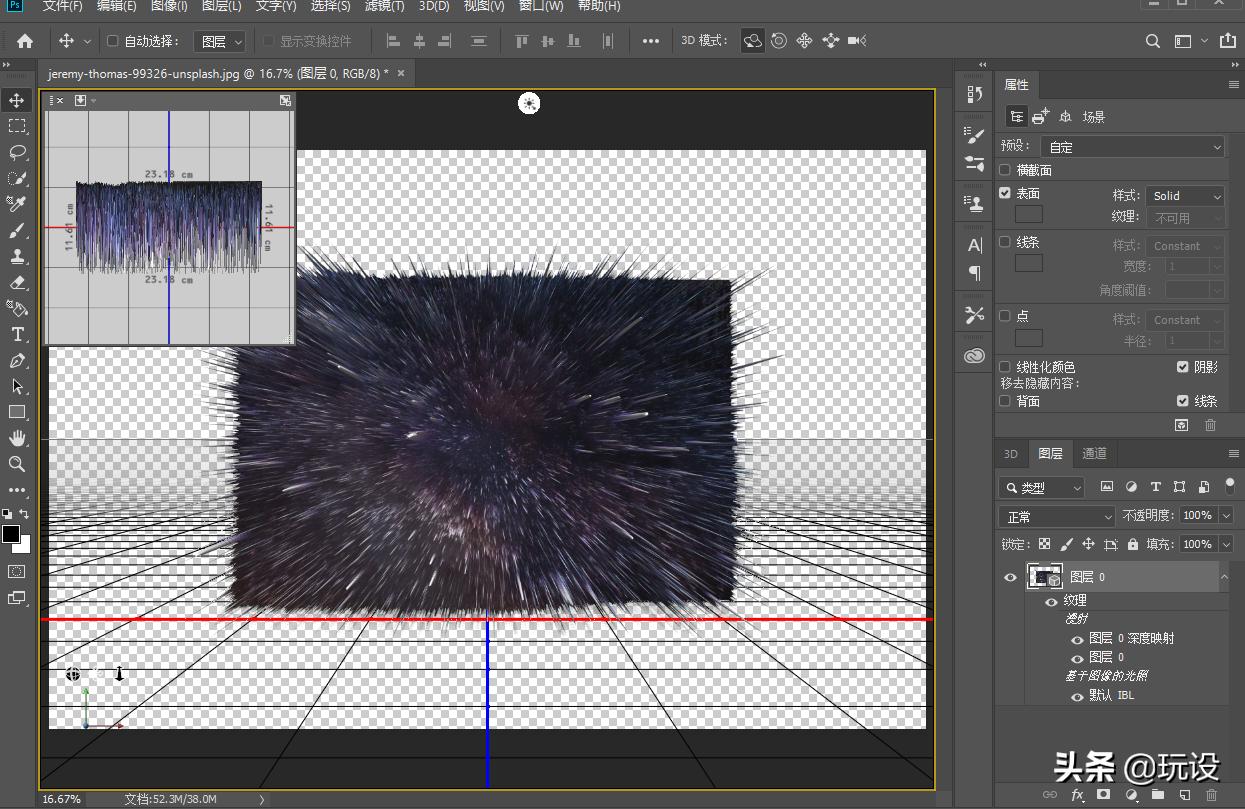Open the 预设 preset dropdown
Screen dimensions: 1245x809
pyautogui.click(x=1132, y=147)
